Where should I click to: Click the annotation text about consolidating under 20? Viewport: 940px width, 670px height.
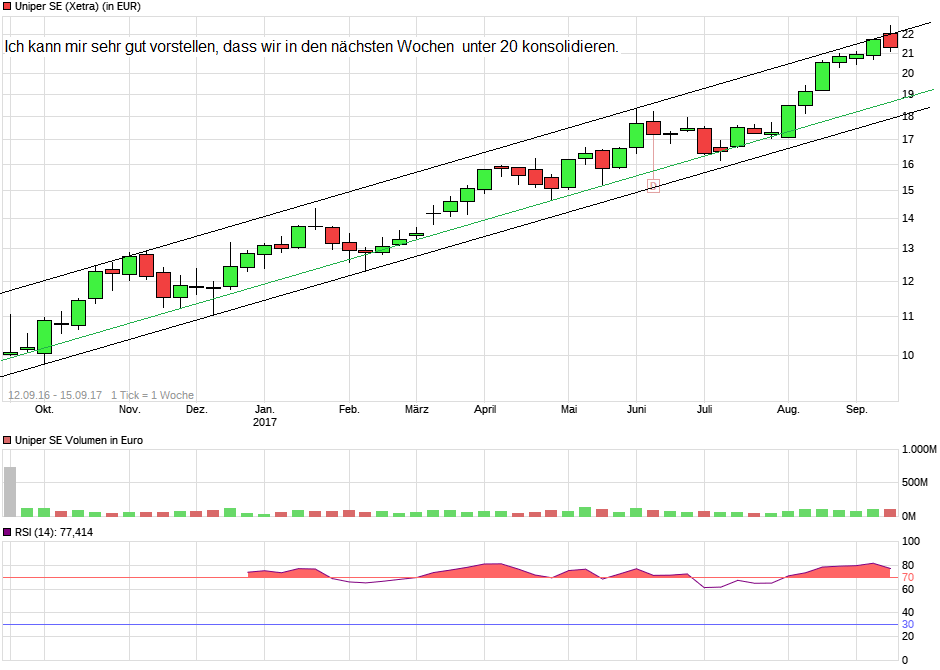click(x=311, y=46)
